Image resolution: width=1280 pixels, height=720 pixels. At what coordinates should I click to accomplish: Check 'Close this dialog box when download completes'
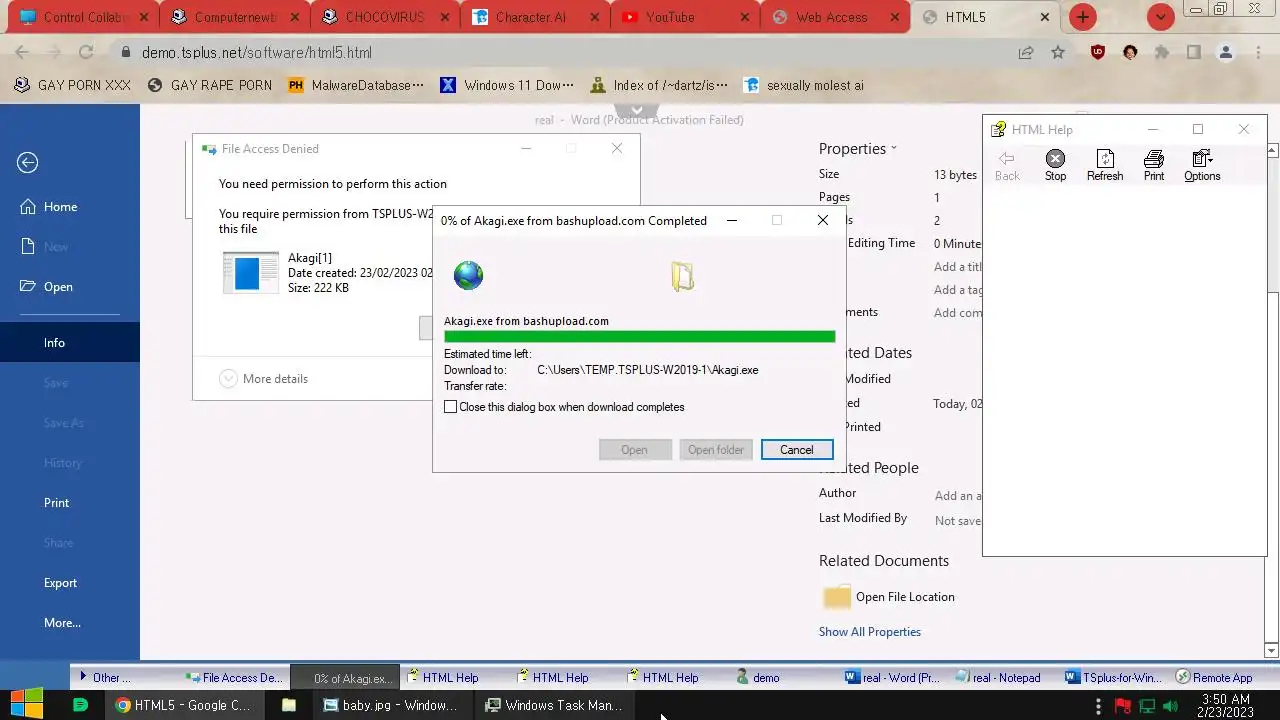451,407
